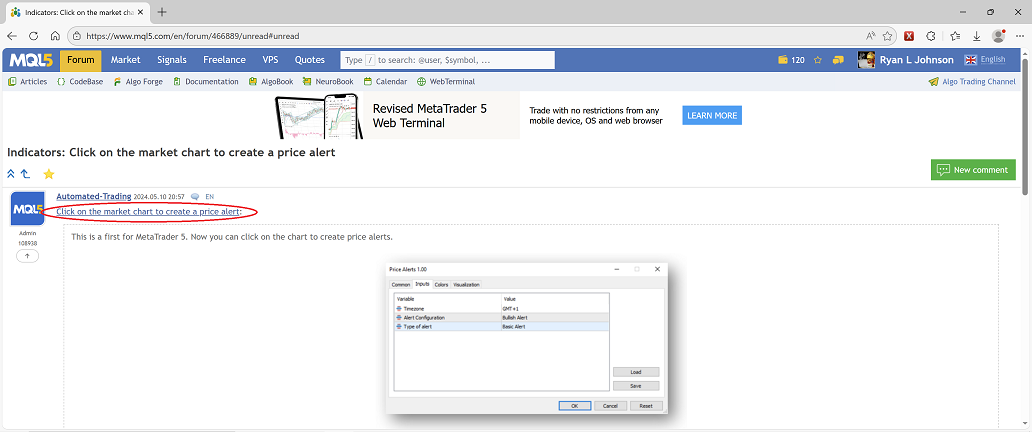
Task: Open the red X extension icon
Action: pos(910,36)
